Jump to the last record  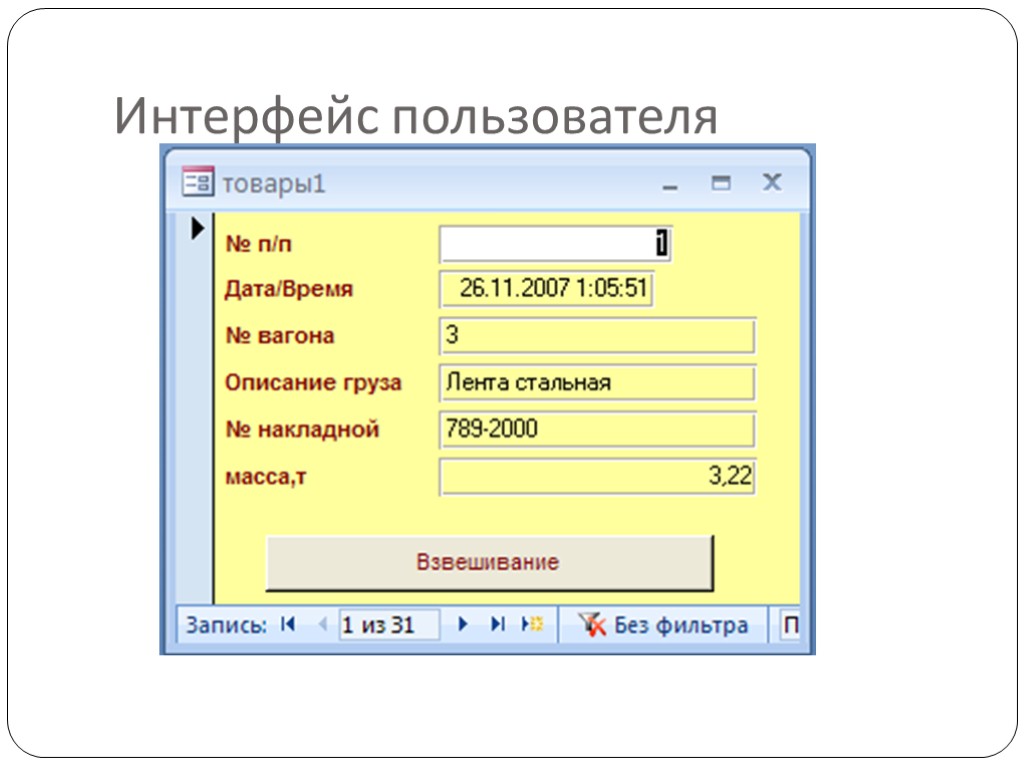[498, 623]
